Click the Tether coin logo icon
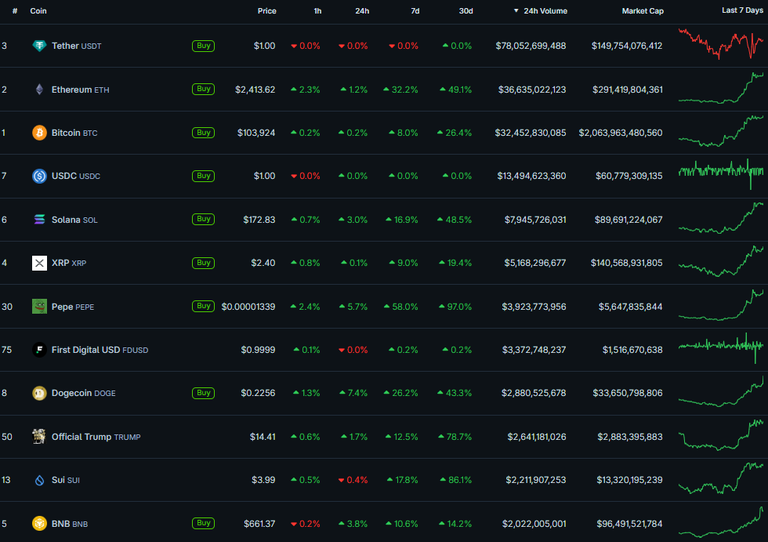This screenshot has height=542, width=768. point(39,46)
